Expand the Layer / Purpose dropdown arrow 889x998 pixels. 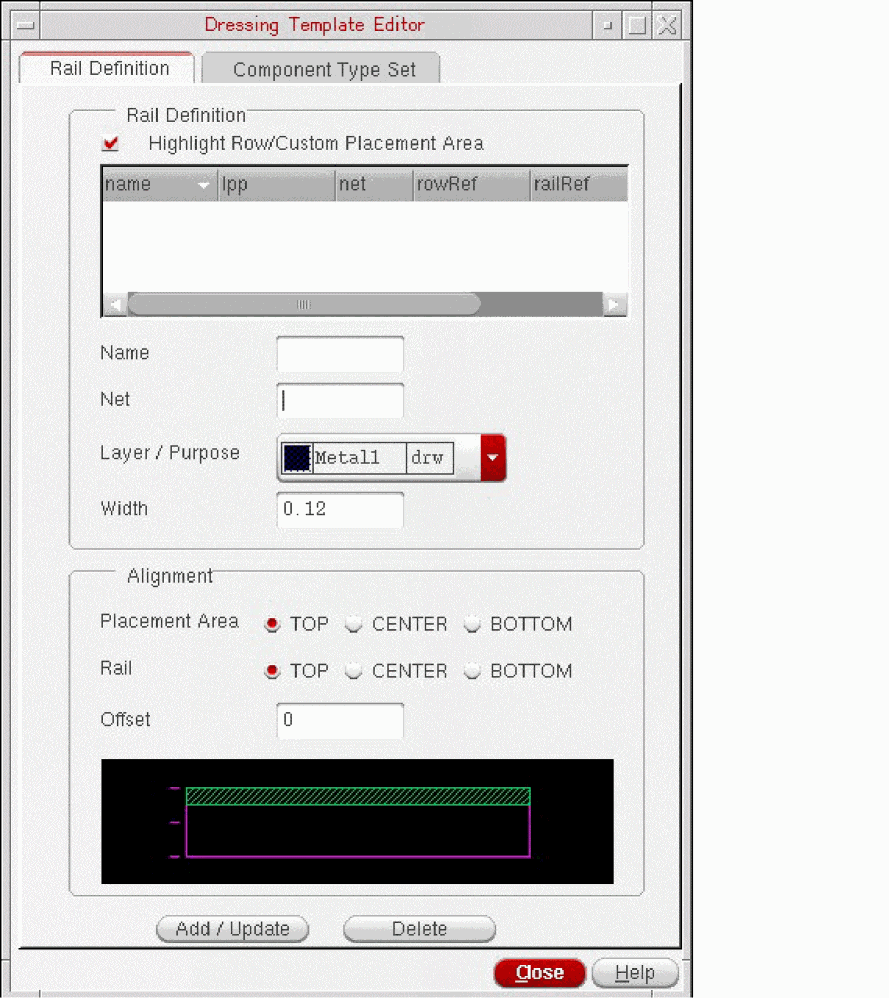tap(493, 458)
